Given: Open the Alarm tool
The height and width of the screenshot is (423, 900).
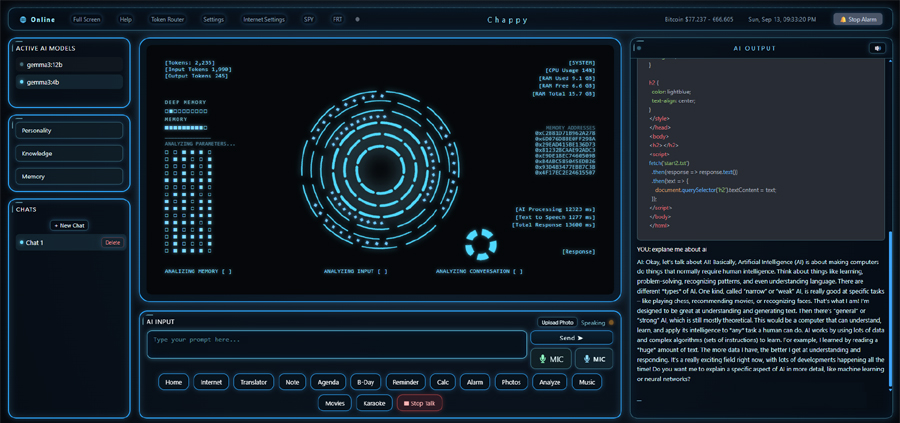Looking at the screenshot, I should (x=475, y=382).
